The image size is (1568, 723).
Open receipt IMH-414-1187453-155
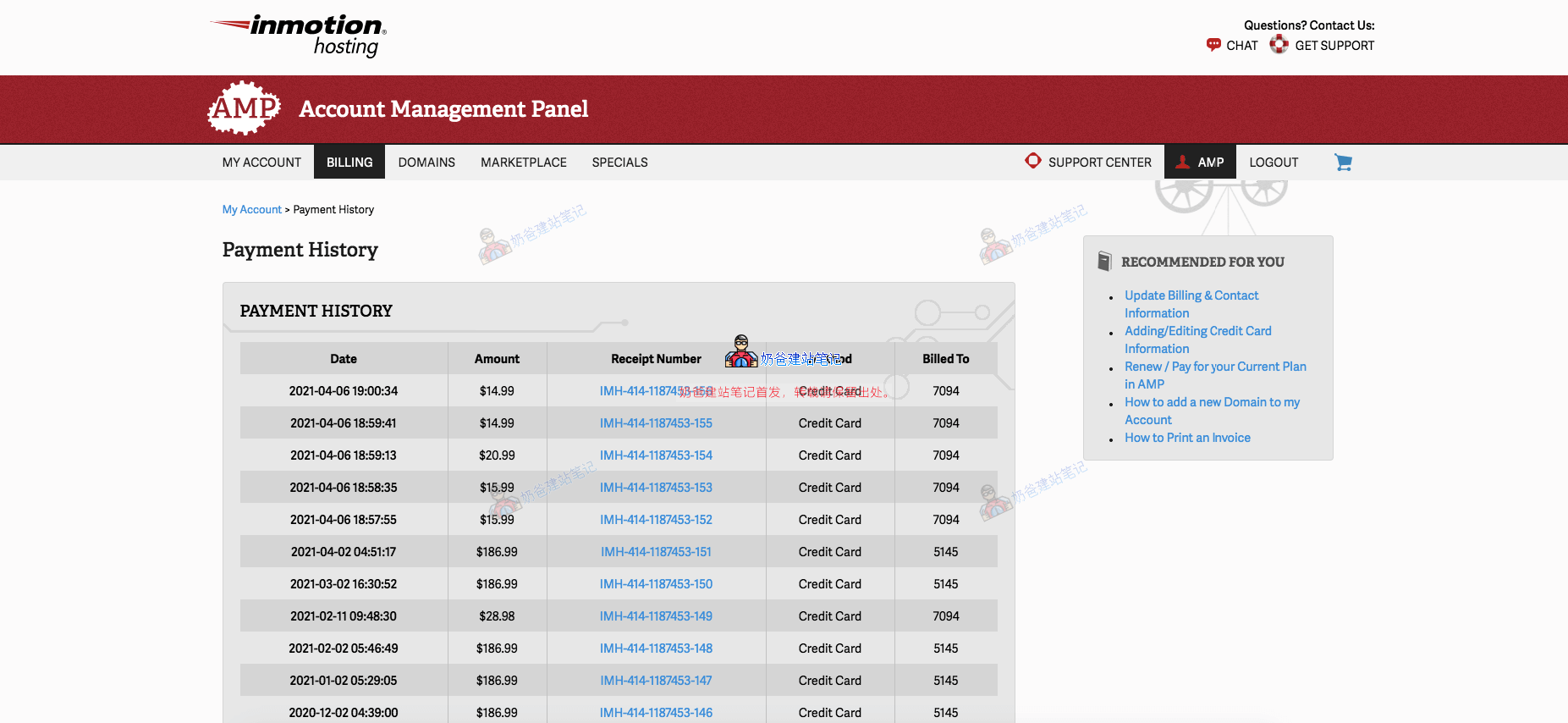pyautogui.click(x=656, y=423)
